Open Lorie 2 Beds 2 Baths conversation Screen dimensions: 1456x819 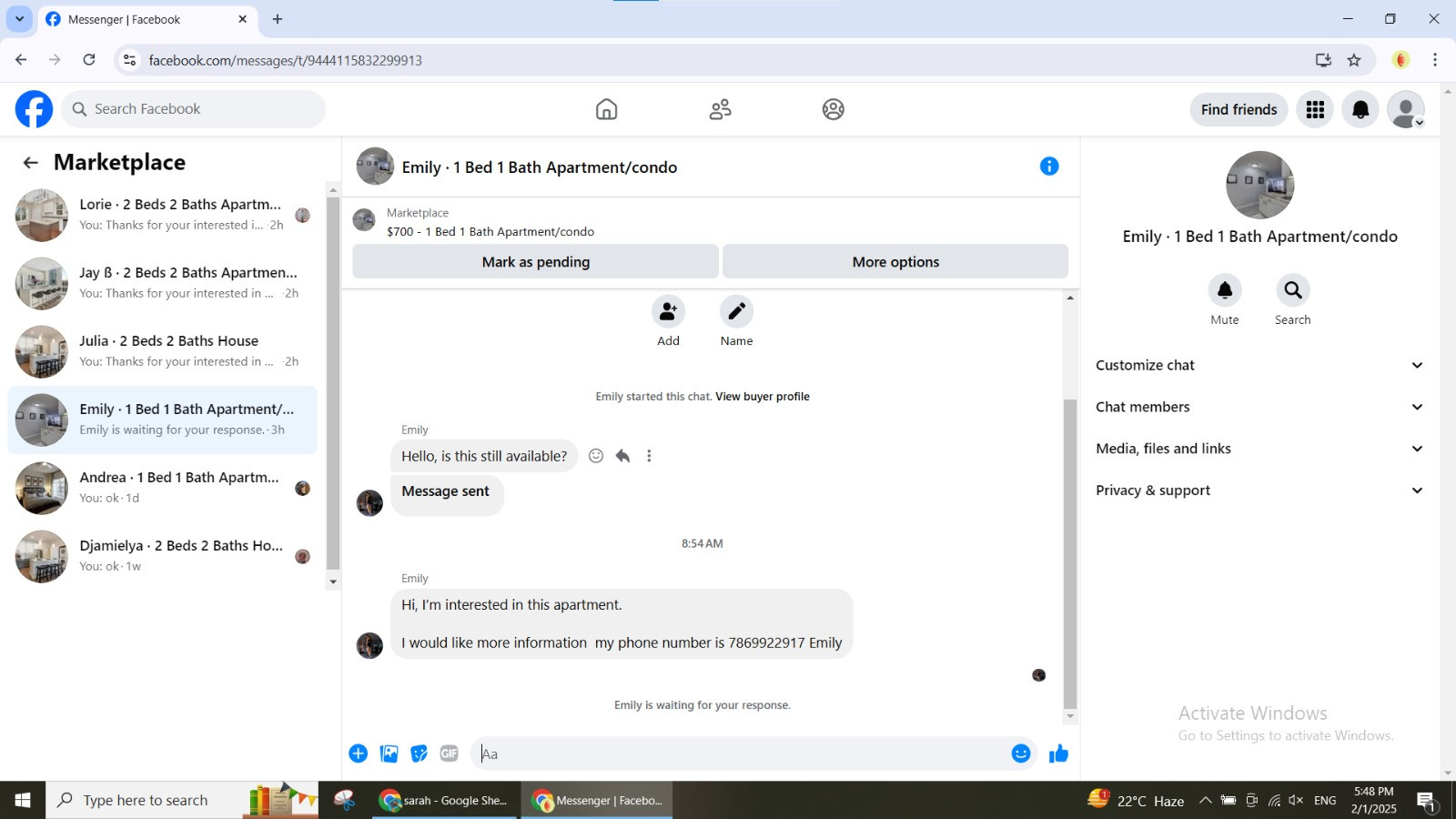point(163,215)
